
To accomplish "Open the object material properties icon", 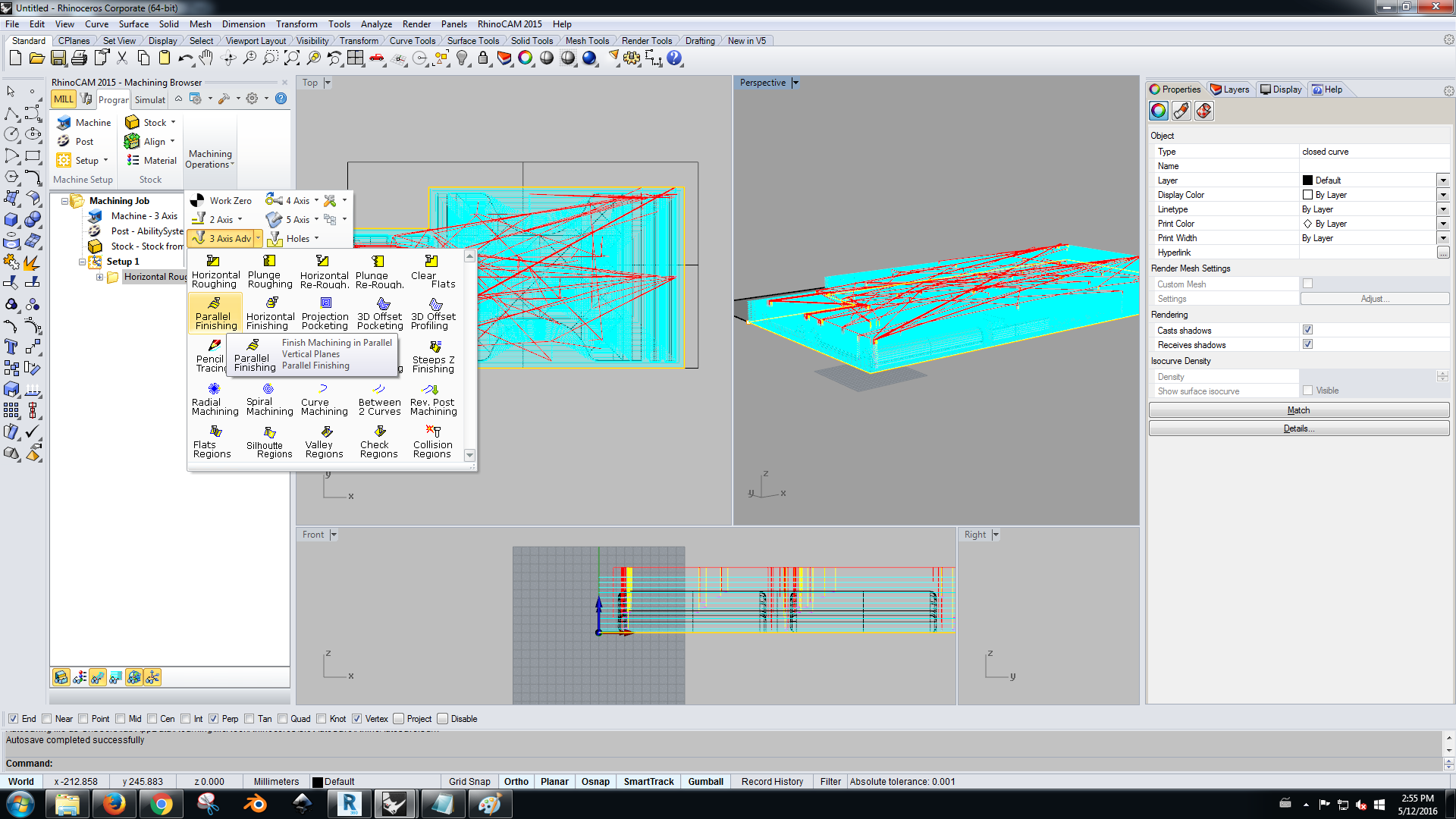I will (1181, 111).
